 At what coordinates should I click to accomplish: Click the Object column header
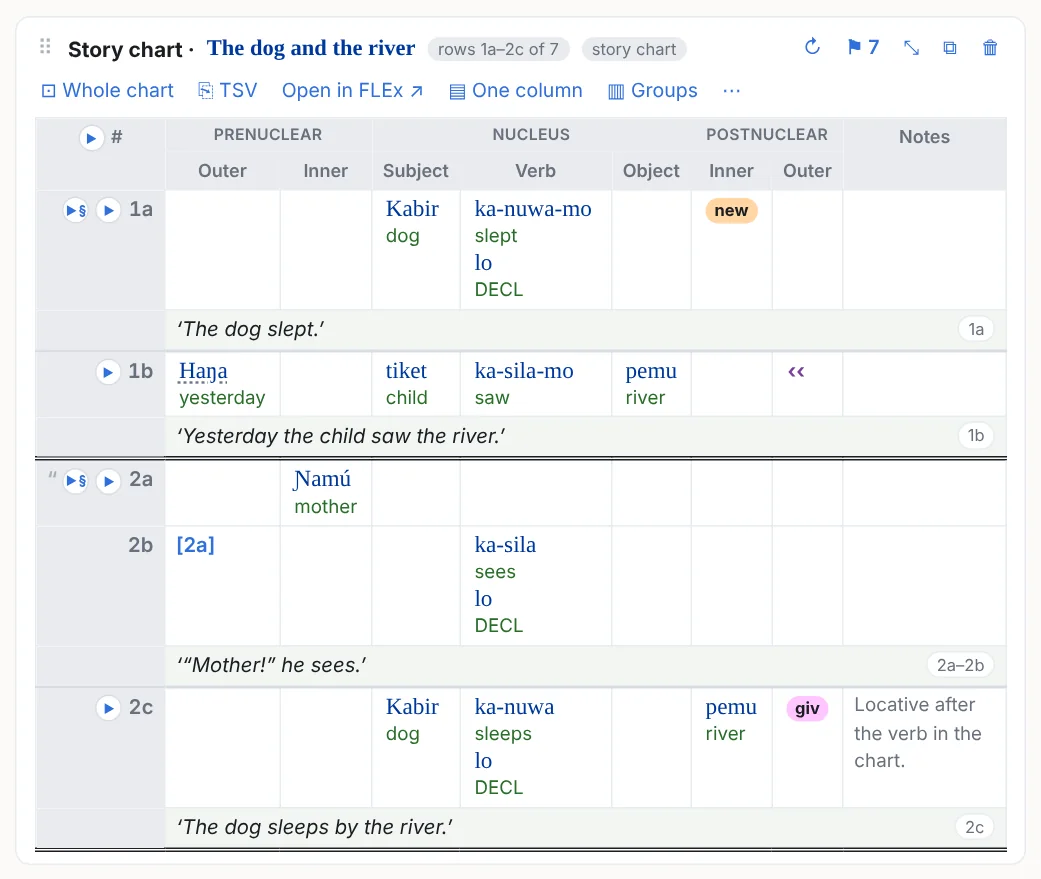click(x=651, y=171)
